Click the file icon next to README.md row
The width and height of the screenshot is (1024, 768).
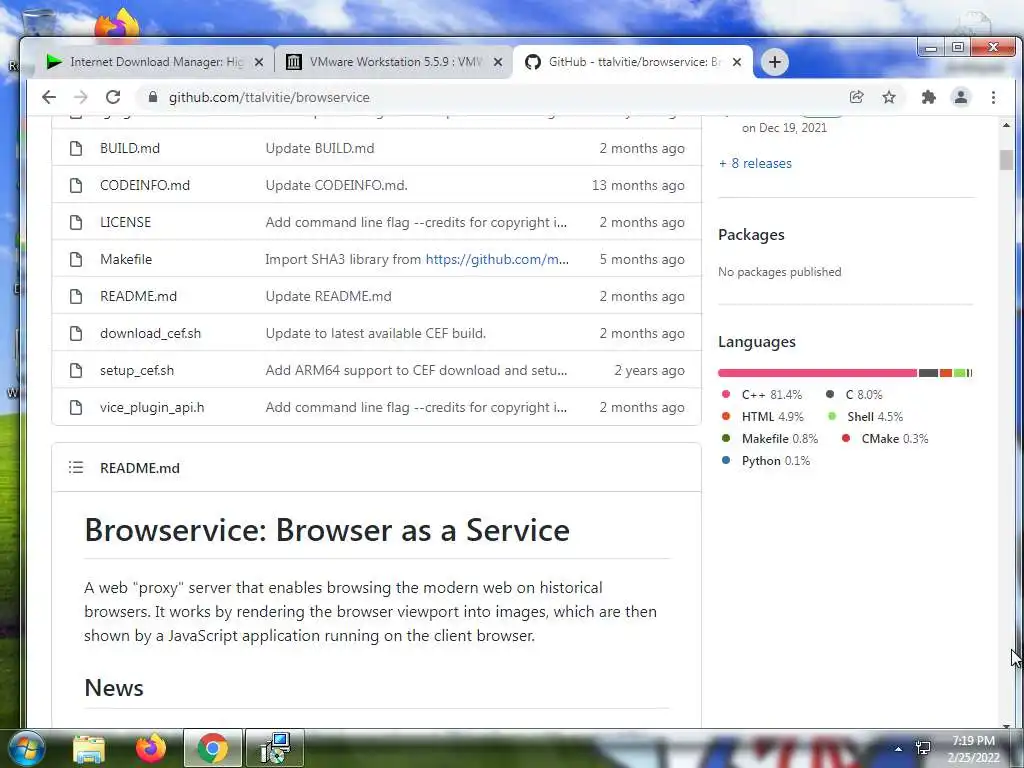[x=76, y=296]
